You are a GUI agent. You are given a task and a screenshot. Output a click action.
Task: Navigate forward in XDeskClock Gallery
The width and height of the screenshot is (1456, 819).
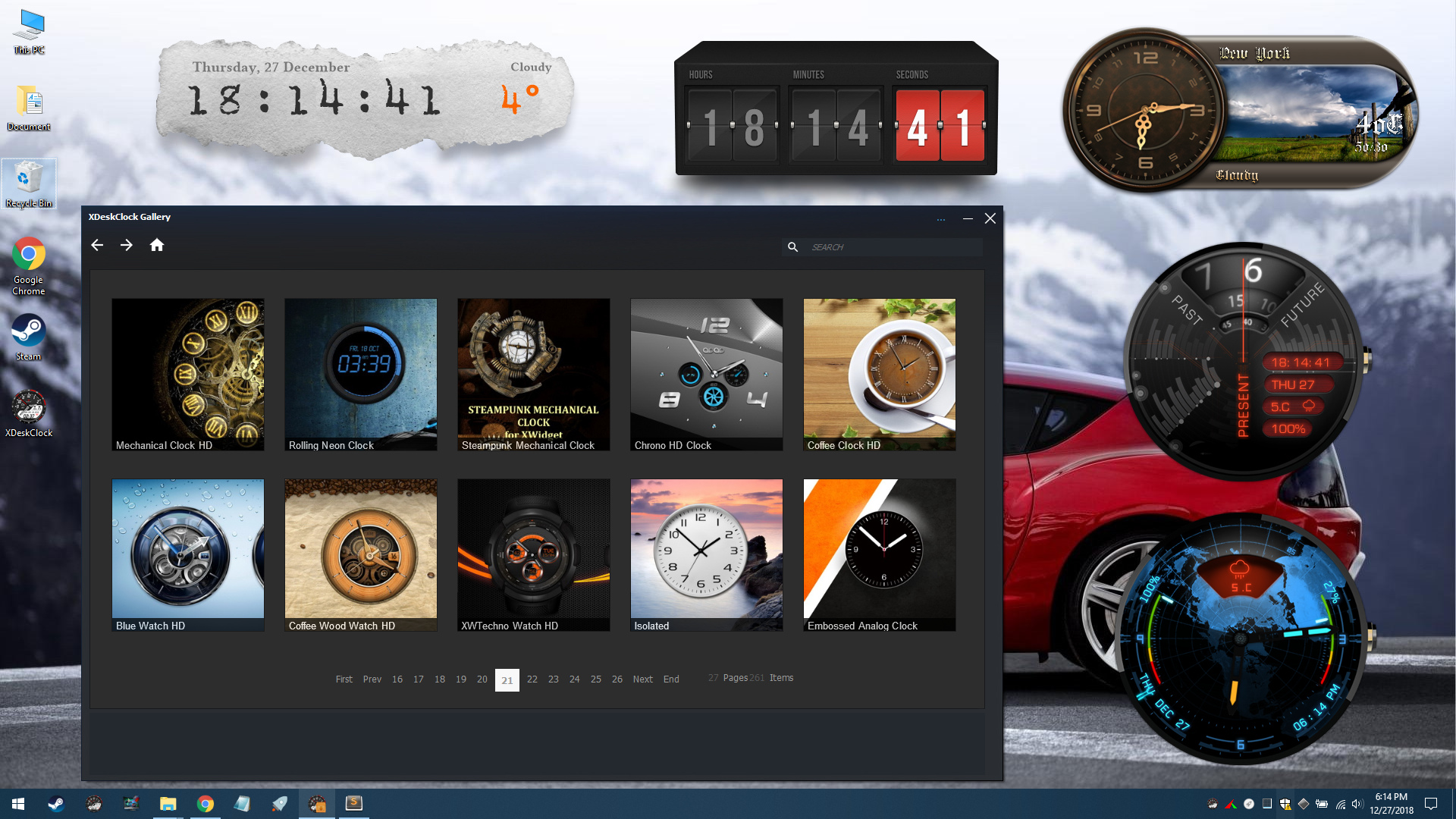127,245
